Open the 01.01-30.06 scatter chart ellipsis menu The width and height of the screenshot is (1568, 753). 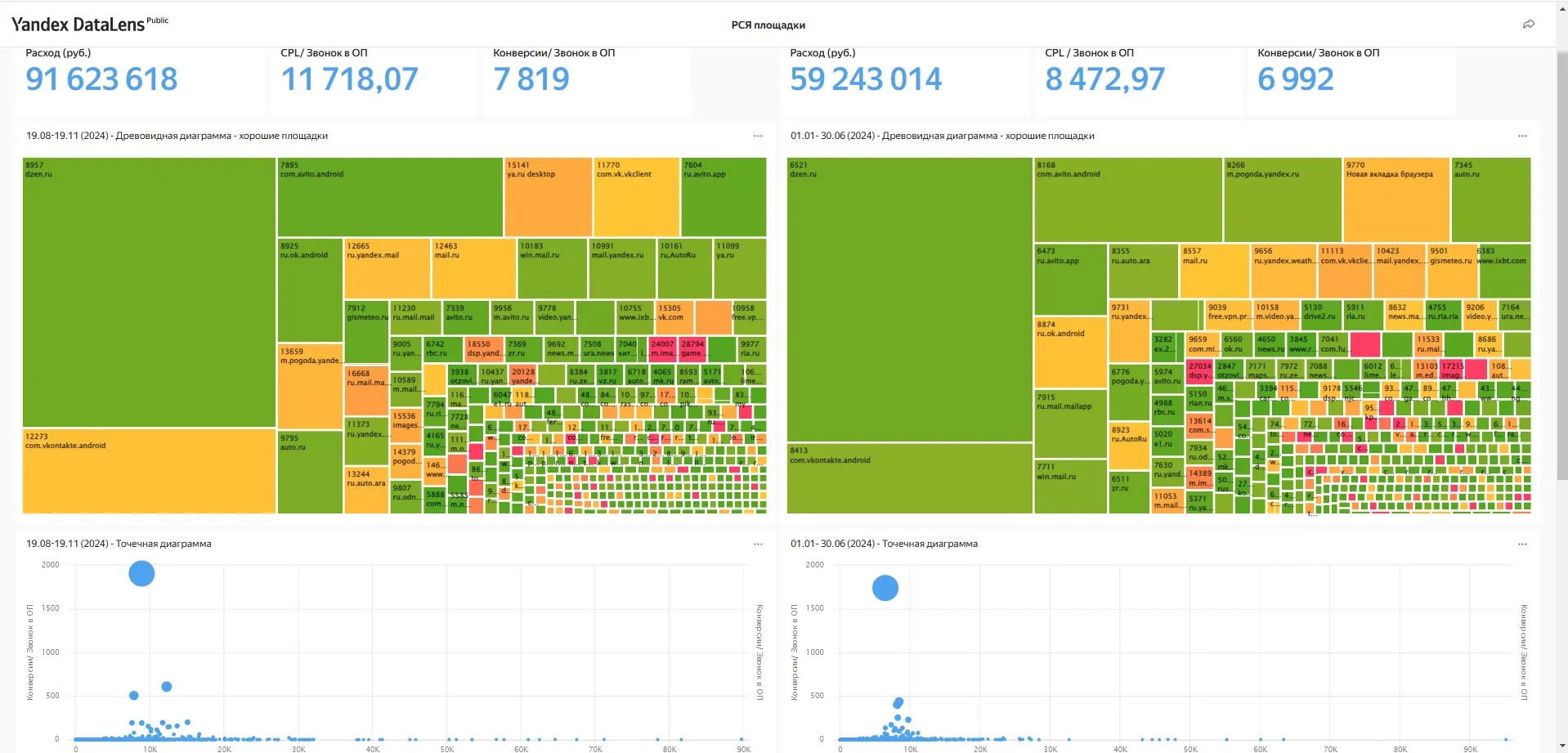(1522, 544)
